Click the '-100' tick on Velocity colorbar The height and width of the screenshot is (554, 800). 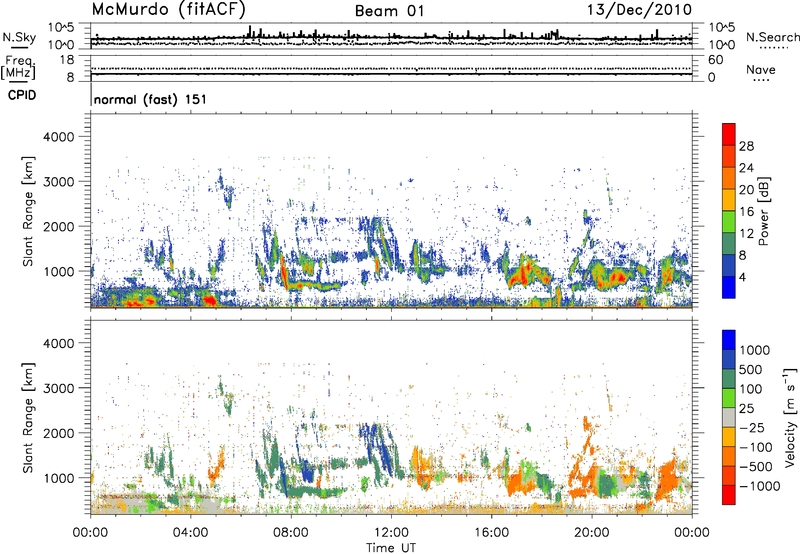pos(756,447)
